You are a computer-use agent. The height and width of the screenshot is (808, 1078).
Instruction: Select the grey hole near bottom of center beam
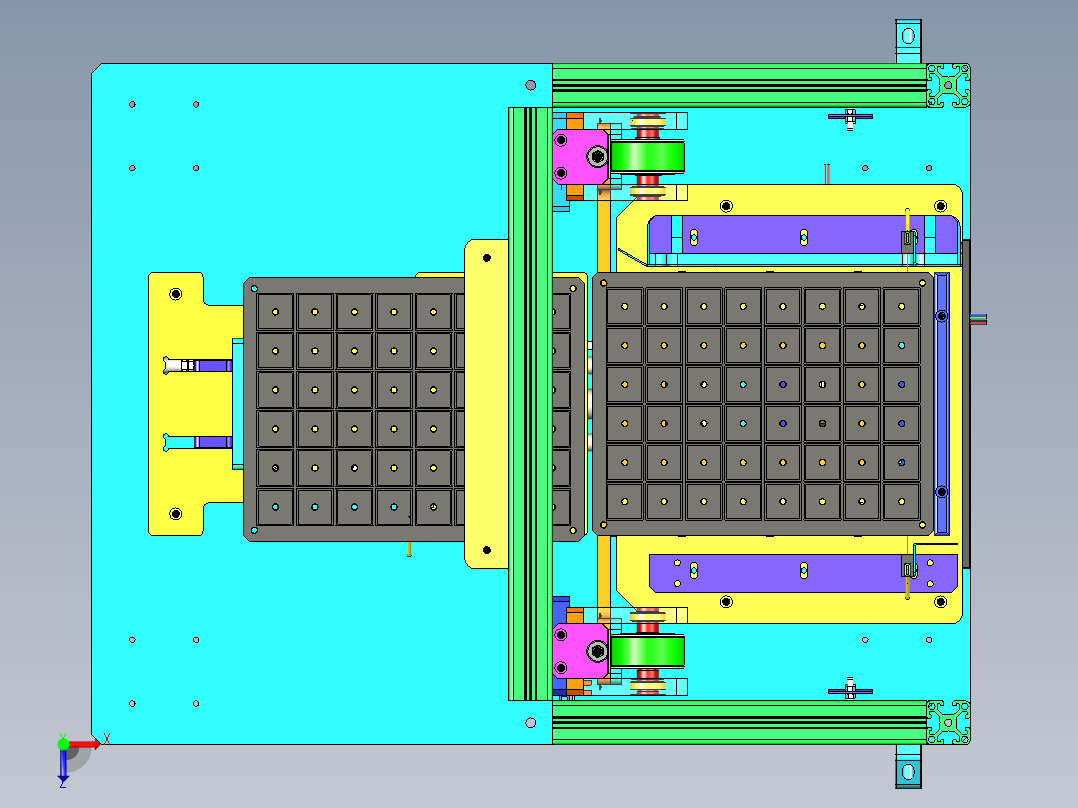point(531,723)
